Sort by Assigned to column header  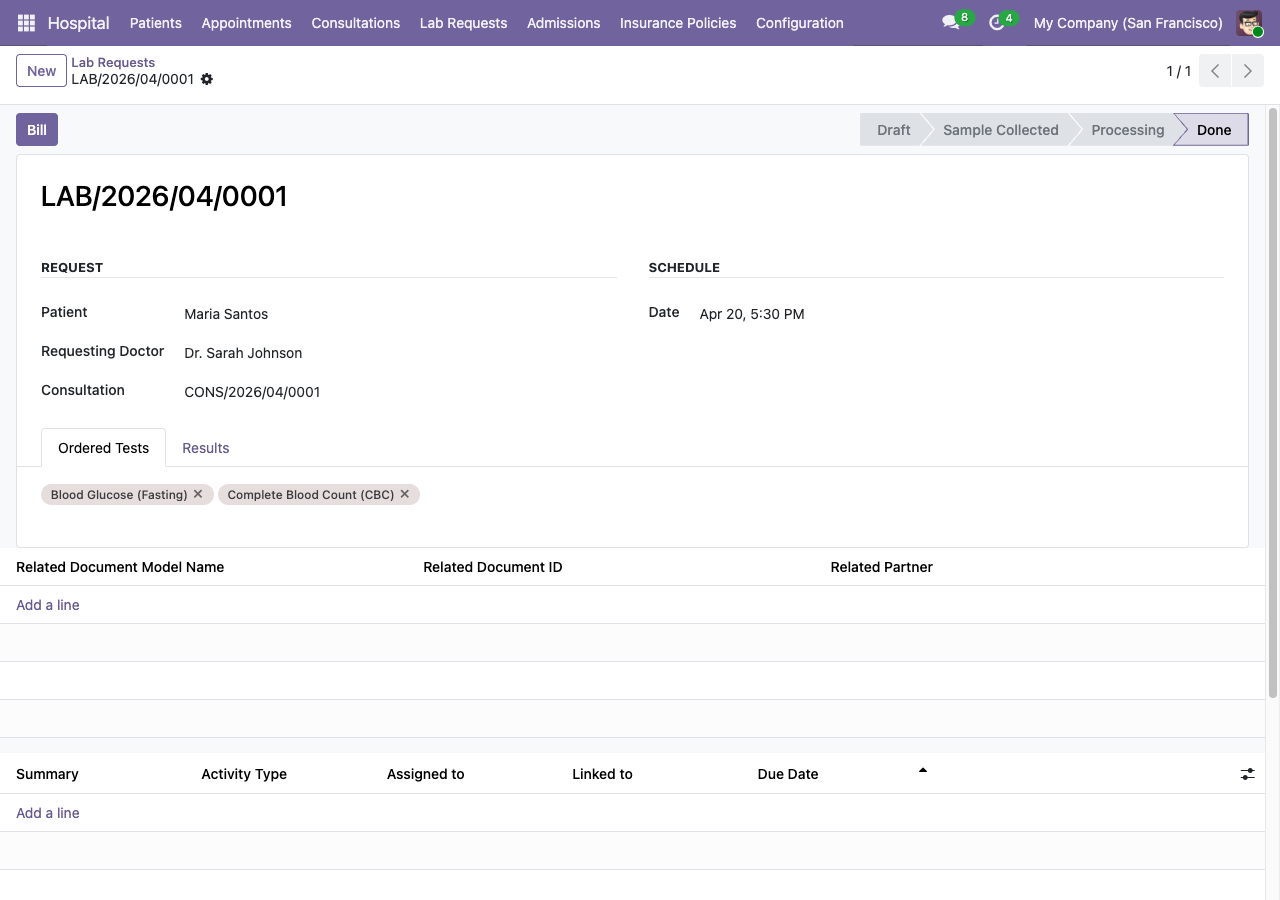click(x=426, y=774)
